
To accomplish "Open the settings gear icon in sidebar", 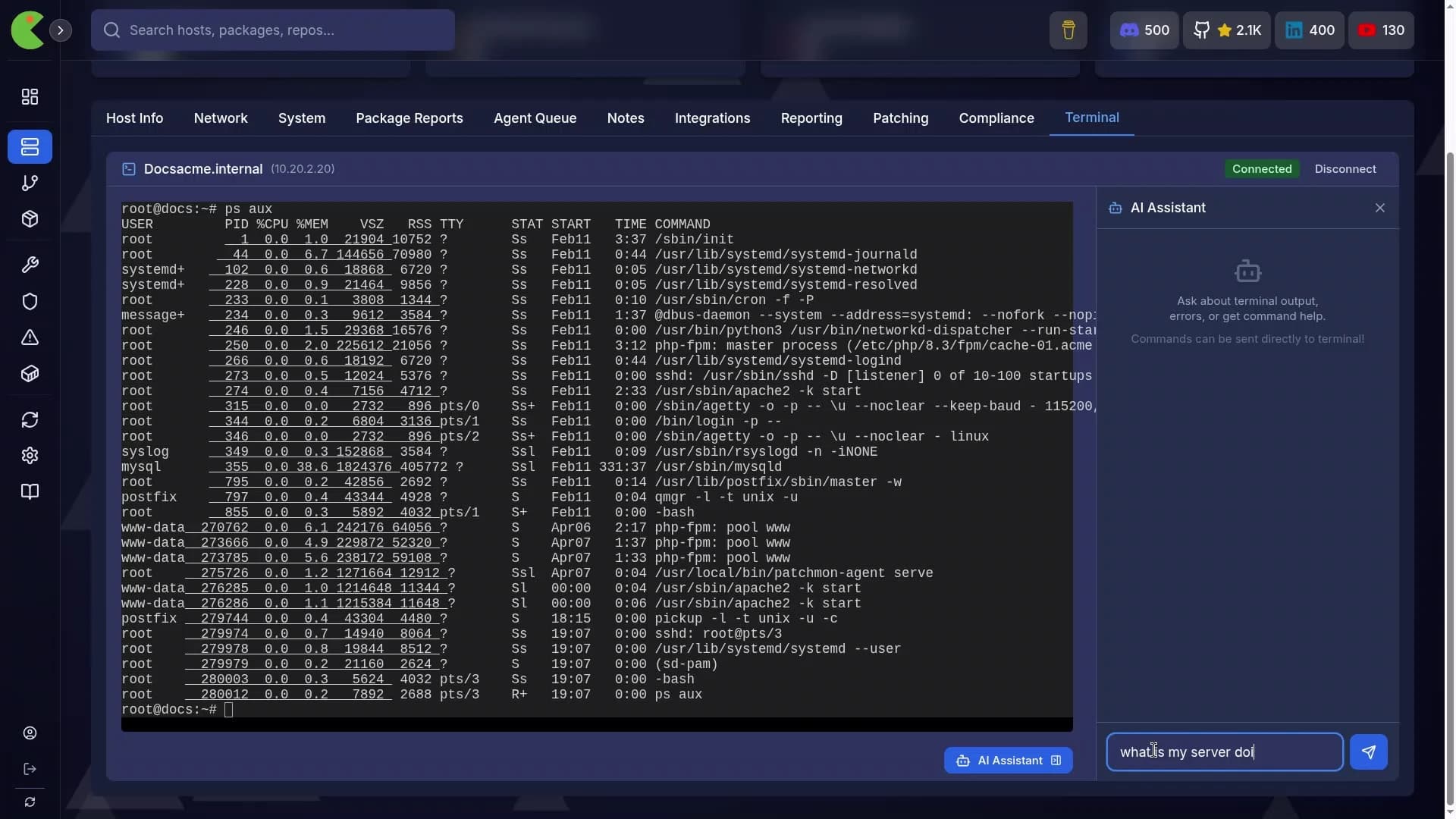I will tap(30, 455).
